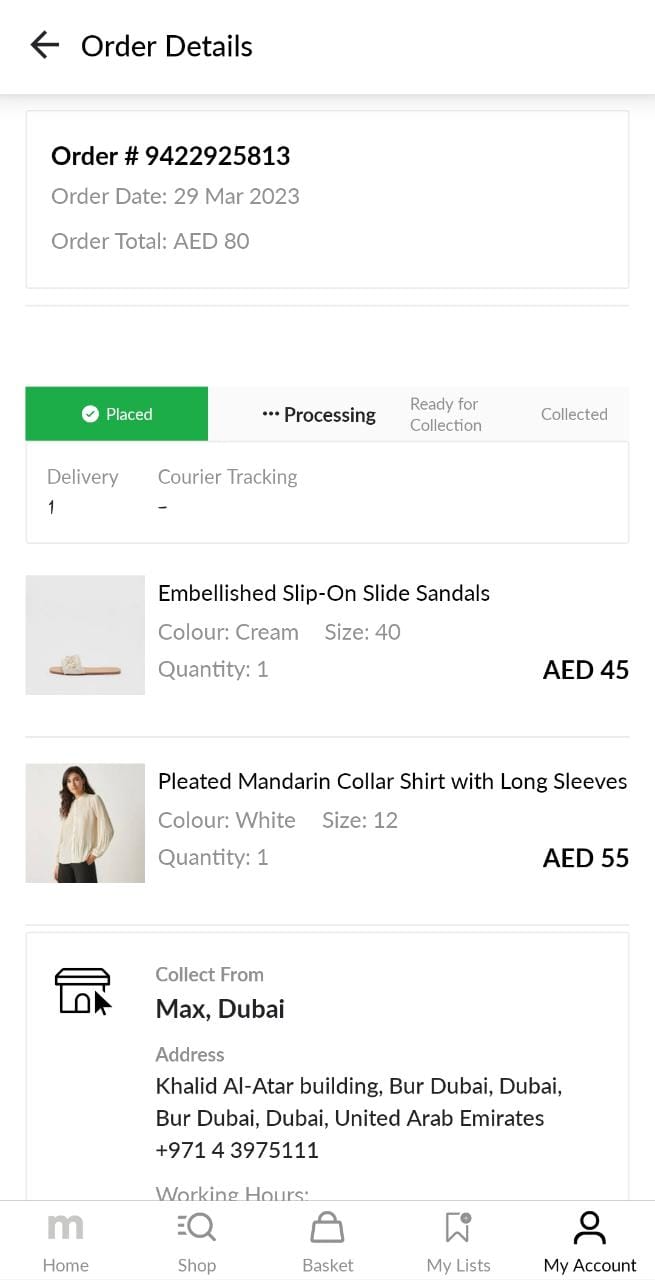Open the My Lists bookmark icon
655x1280 pixels.
(x=458, y=1227)
